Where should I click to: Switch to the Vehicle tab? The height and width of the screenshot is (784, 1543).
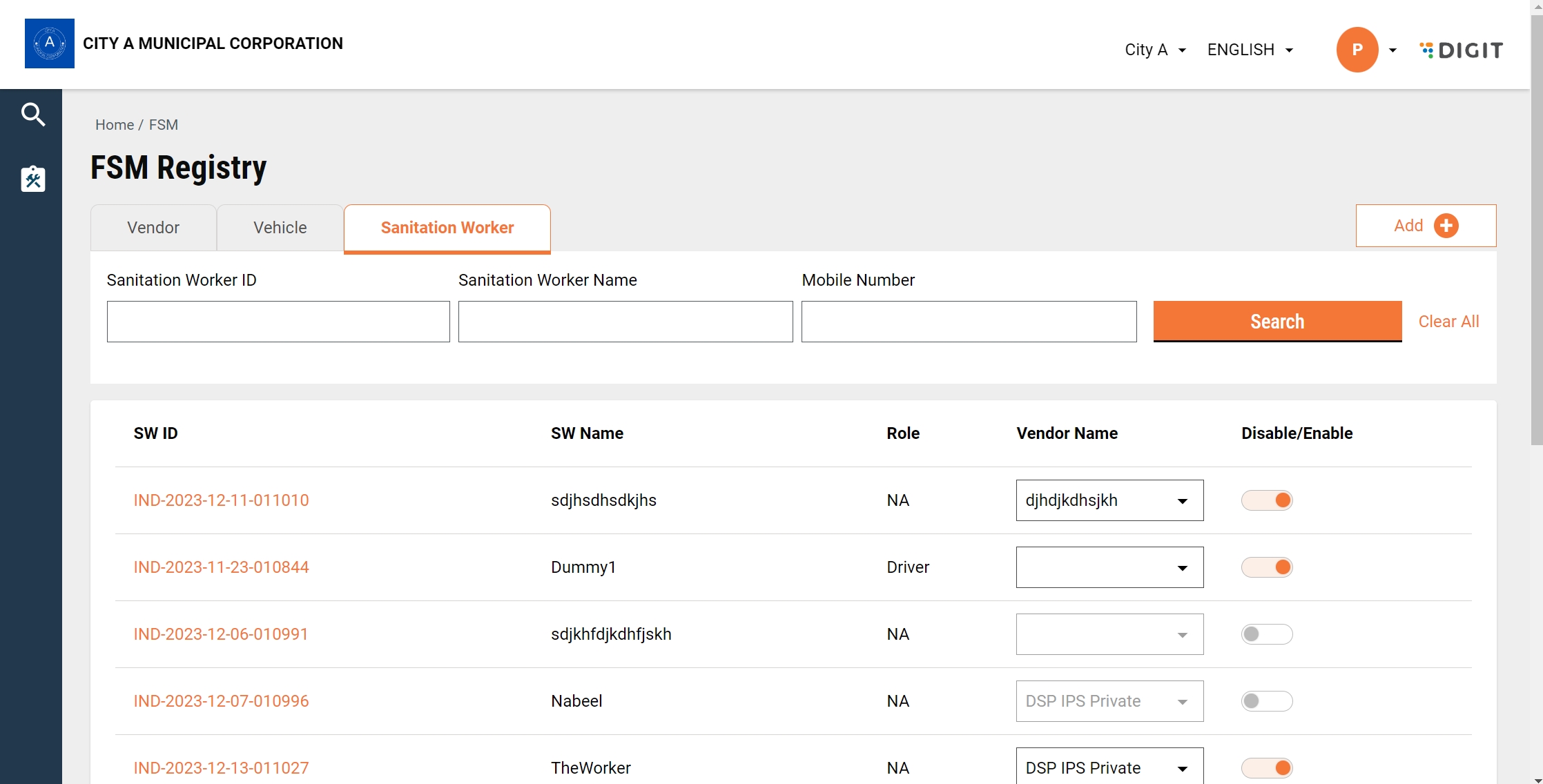280,228
